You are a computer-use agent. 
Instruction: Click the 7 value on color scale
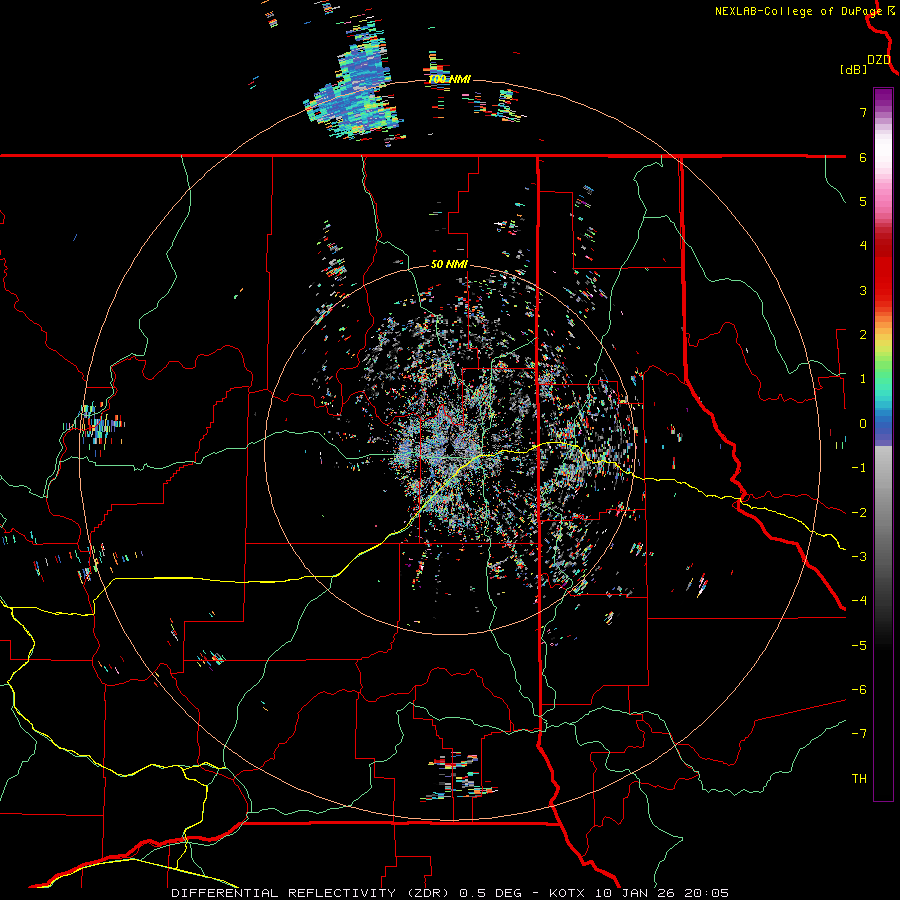(x=863, y=112)
